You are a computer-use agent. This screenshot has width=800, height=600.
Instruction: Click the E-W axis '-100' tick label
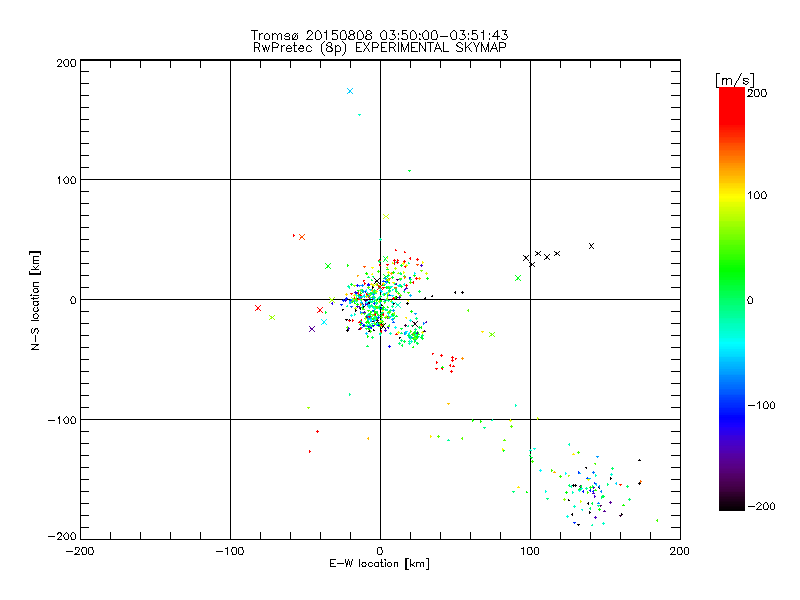[230, 551]
